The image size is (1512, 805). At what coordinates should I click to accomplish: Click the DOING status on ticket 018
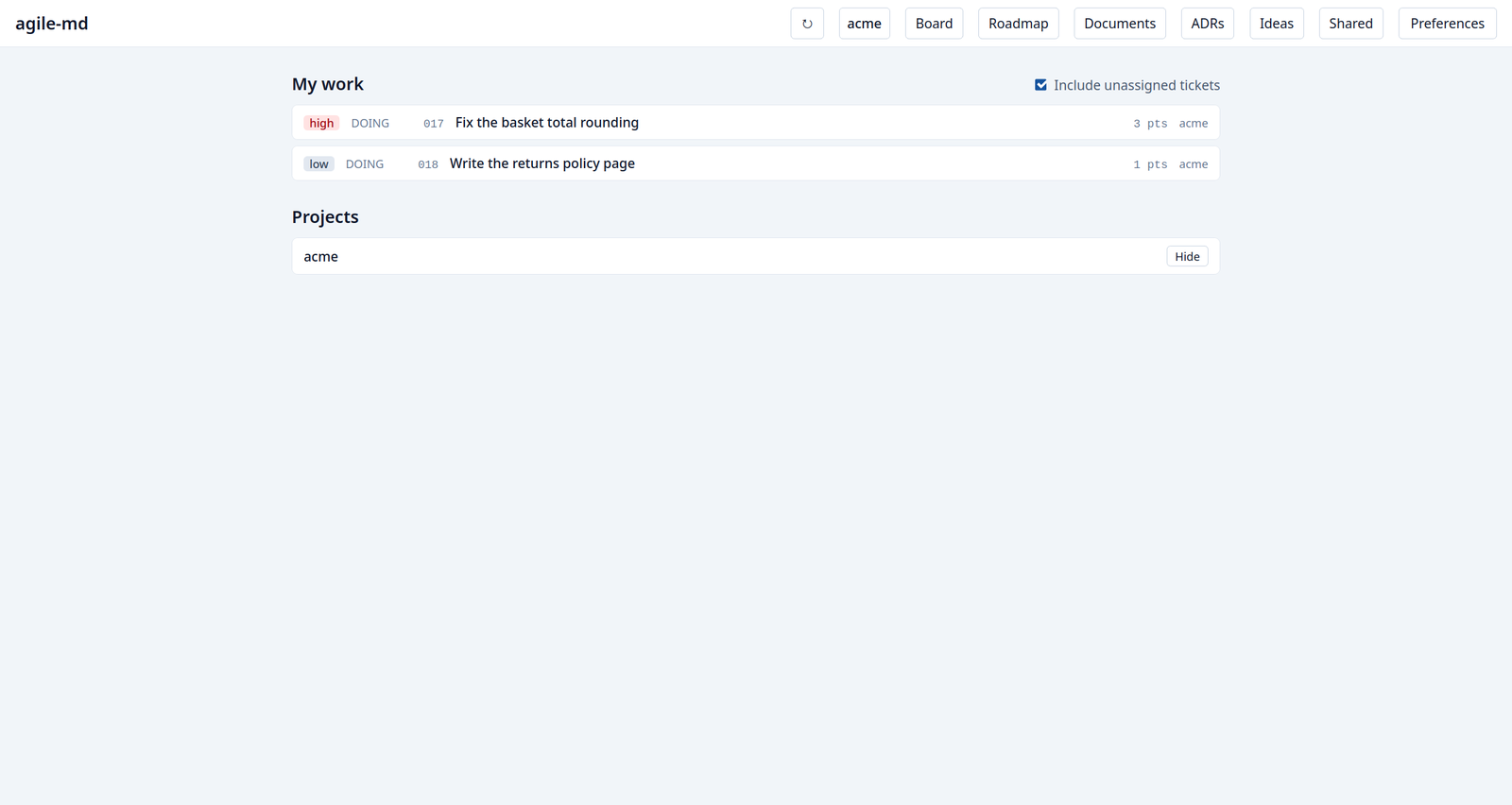tap(365, 164)
